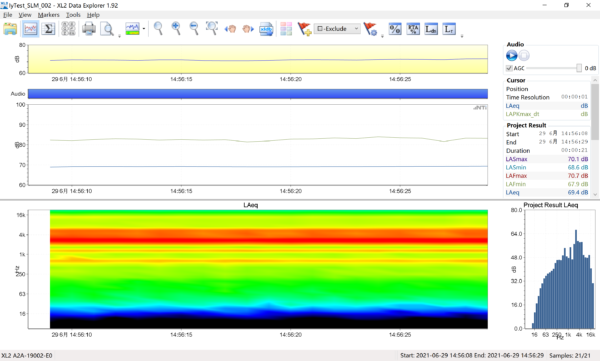Open the percent statistics icon
The height and width of the screenshot is (361, 600).
click(395, 29)
